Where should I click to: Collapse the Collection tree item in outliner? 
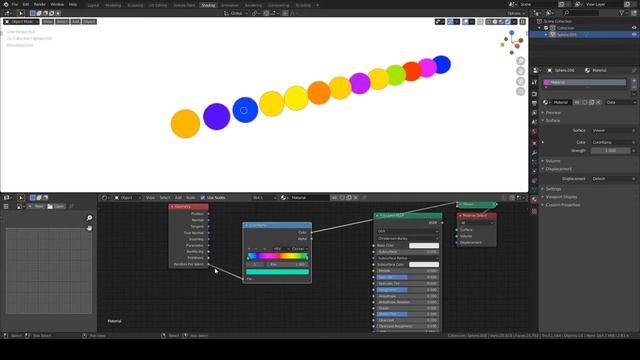540,28
